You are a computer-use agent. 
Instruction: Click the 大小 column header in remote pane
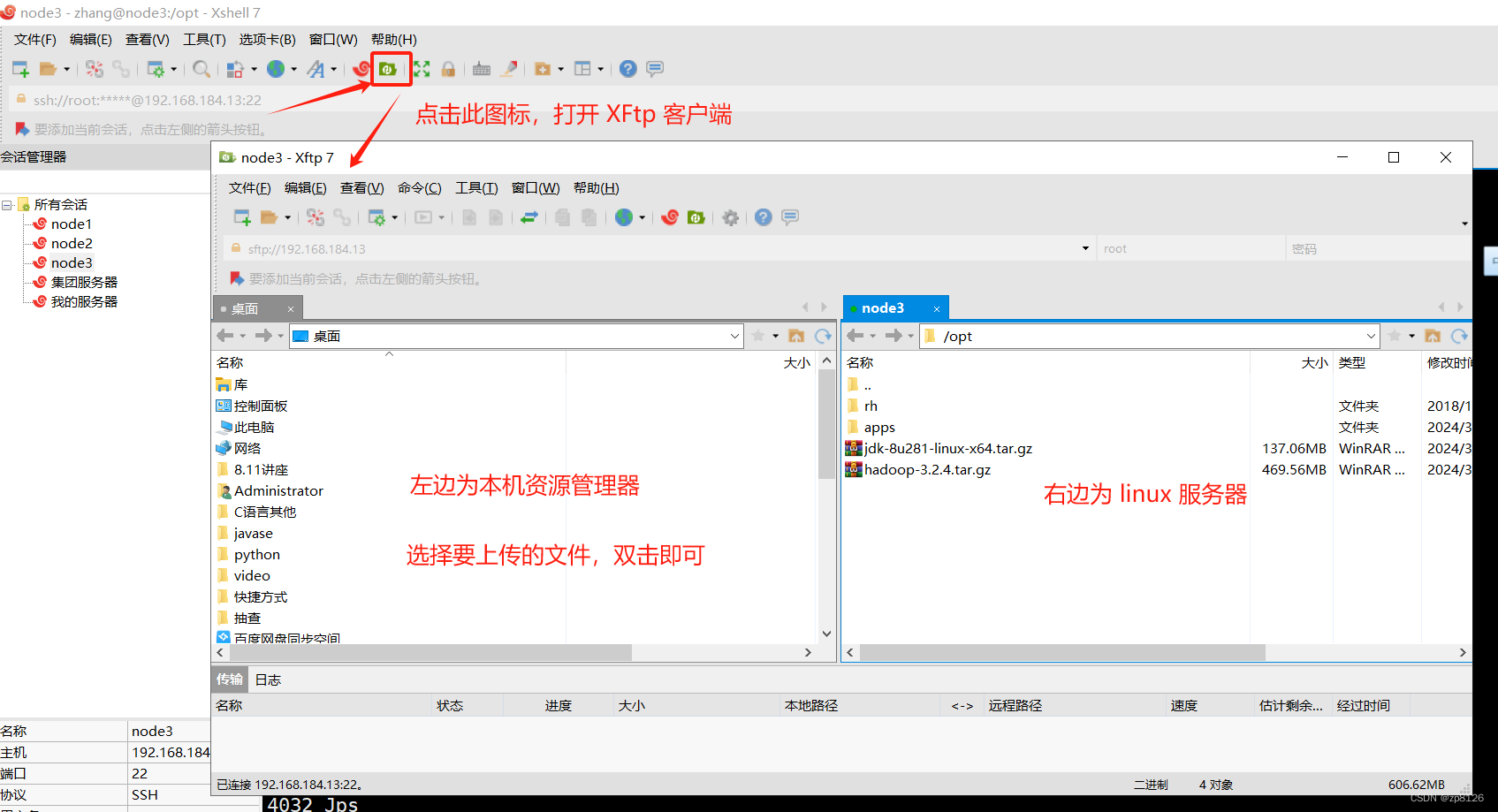point(1313,363)
